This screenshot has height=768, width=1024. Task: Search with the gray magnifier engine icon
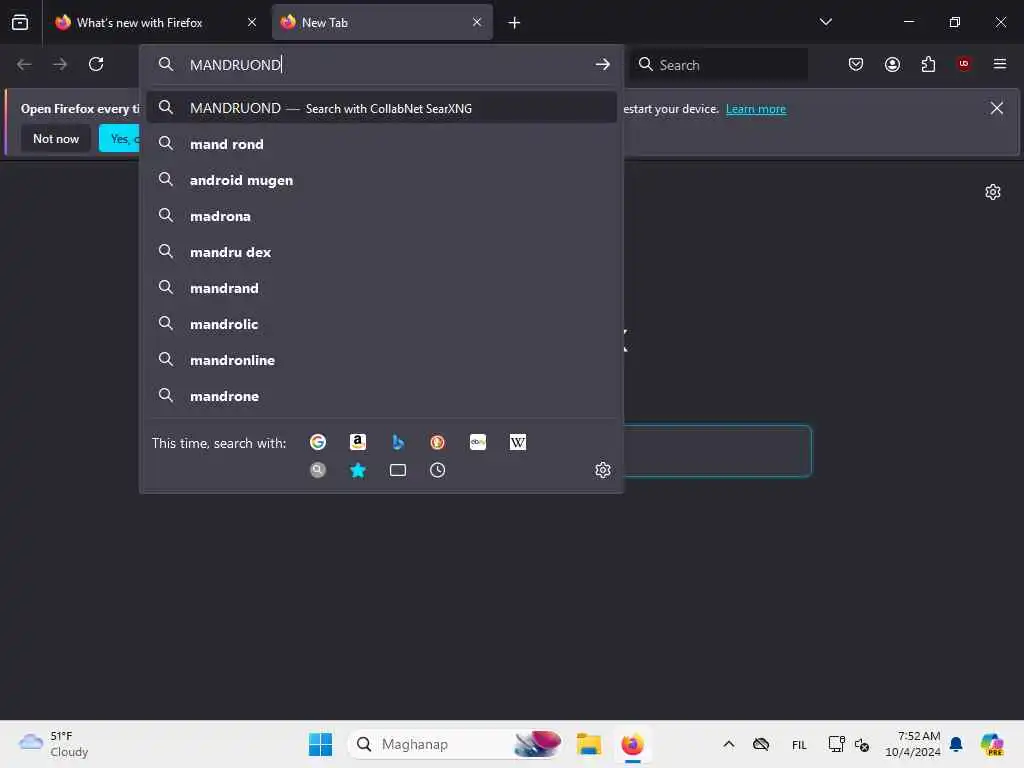(x=318, y=470)
